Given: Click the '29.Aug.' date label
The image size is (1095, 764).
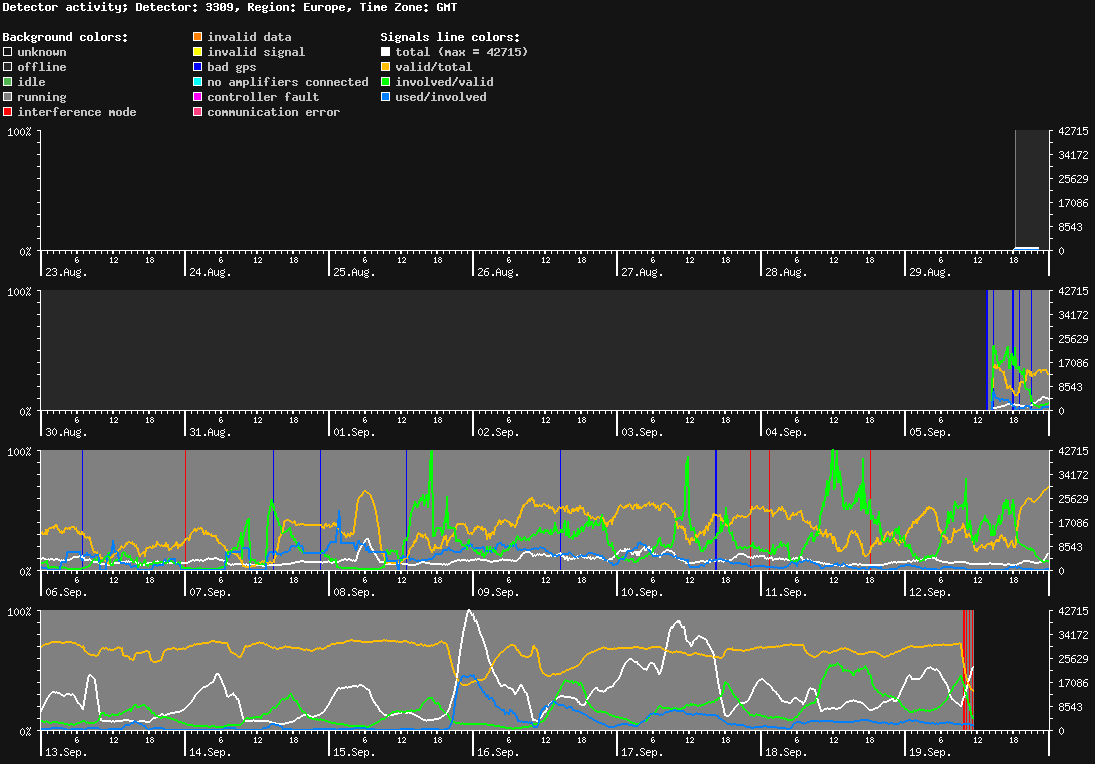Looking at the screenshot, I should point(930,272).
